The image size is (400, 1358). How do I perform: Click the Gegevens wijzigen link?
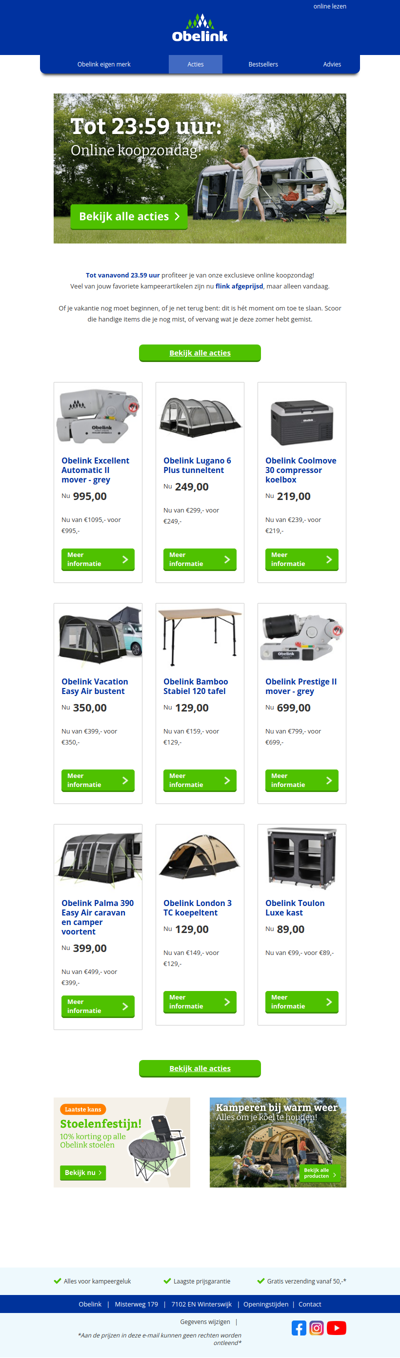205,1322
